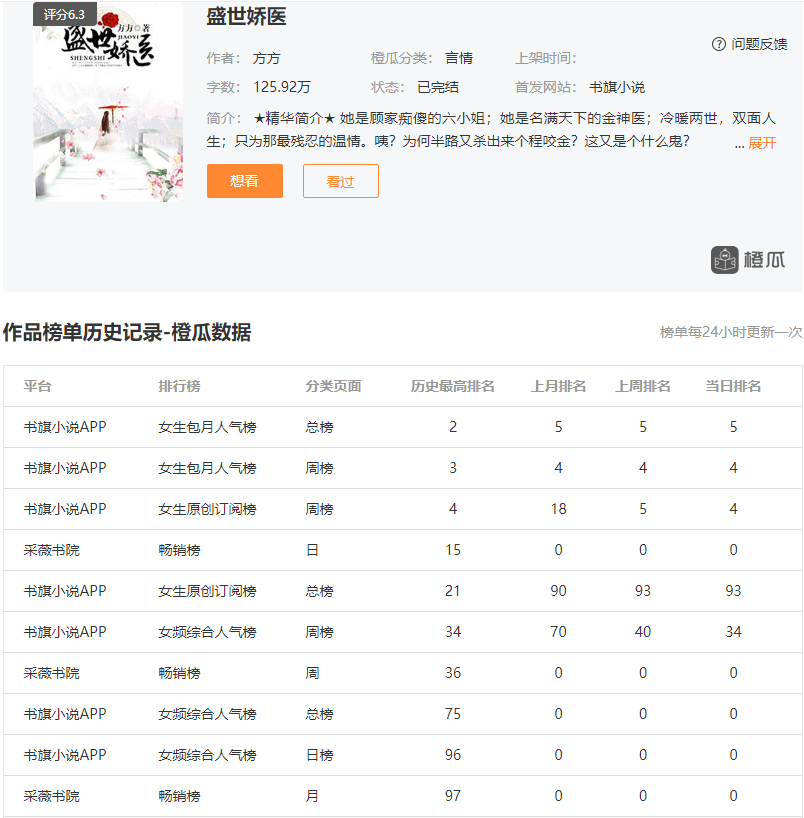Click highest historical rank 15
The width and height of the screenshot is (804, 818).
(x=453, y=550)
